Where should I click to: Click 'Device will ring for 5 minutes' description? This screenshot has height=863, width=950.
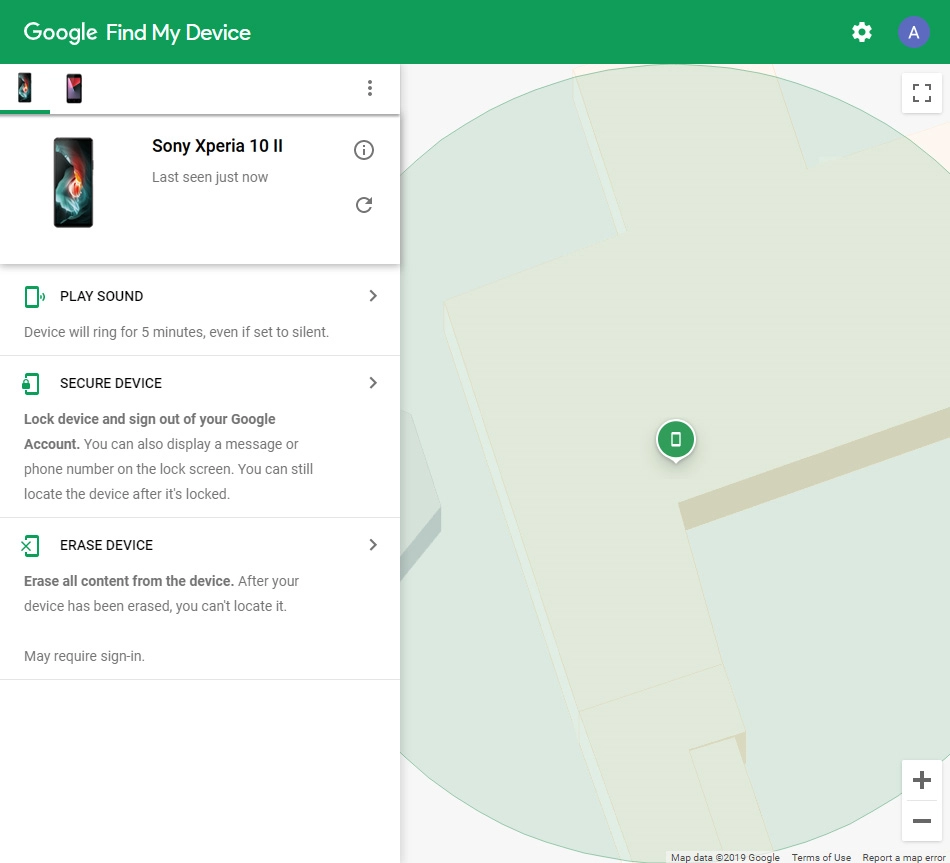click(x=176, y=332)
